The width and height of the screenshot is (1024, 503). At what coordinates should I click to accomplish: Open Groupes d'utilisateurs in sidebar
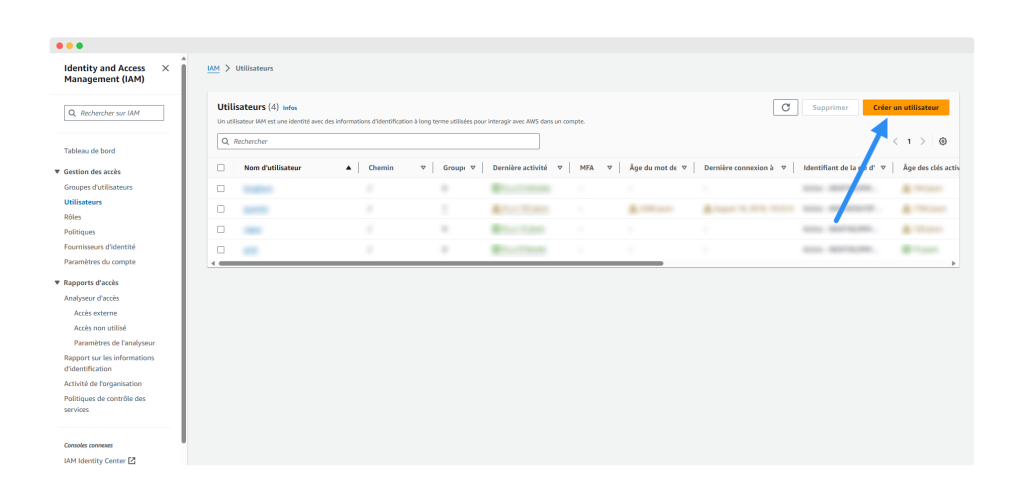tap(98, 187)
